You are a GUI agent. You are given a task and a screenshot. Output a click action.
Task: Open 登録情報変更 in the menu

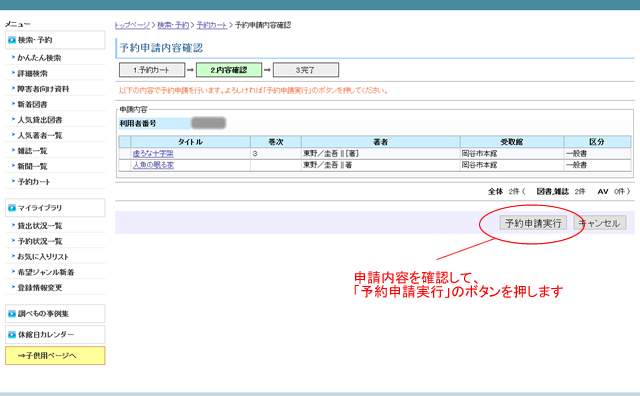[x=40, y=287]
